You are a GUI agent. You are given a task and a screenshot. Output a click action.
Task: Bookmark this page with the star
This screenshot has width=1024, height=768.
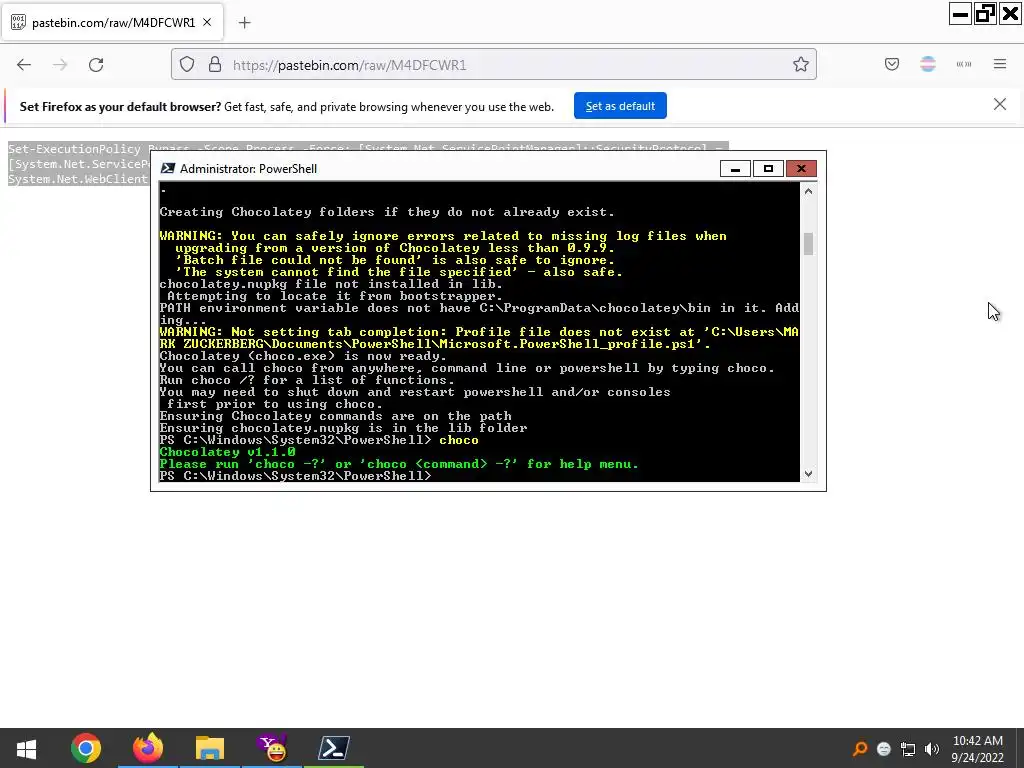[801, 64]
